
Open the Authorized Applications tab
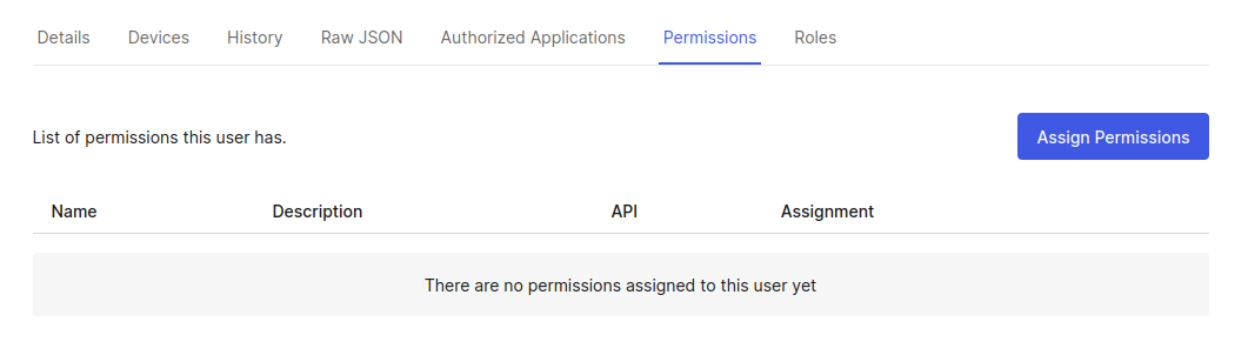533,38
